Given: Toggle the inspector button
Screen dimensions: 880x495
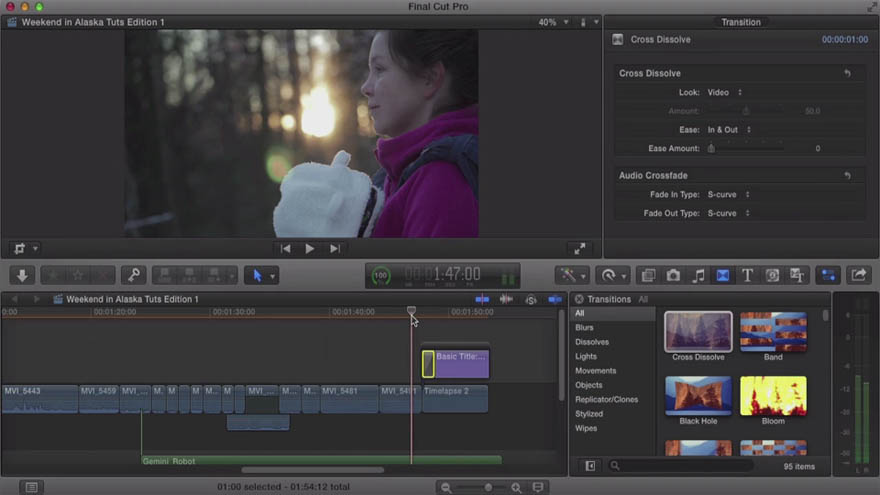Looking at the screenshot, I should click(x=828, y=275).
